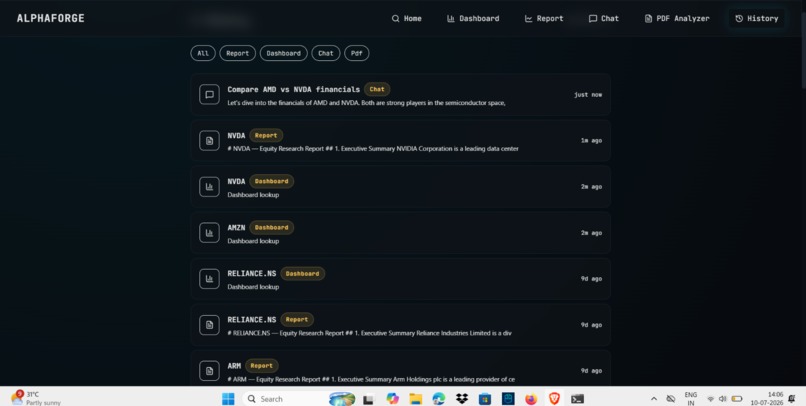Select the AMZN entry title
This screenshot has width=806, height=406.
pyautogui.click(x=236, y=228)
